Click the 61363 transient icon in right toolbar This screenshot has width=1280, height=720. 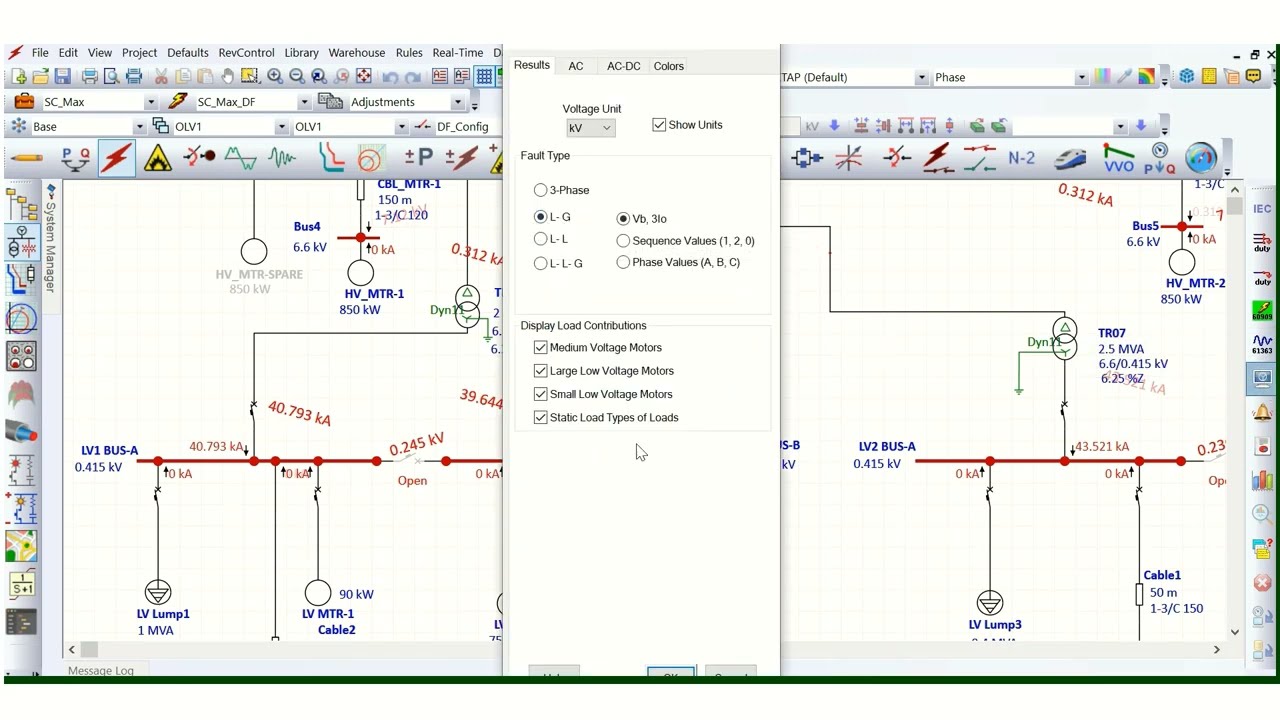[1262, 345]
